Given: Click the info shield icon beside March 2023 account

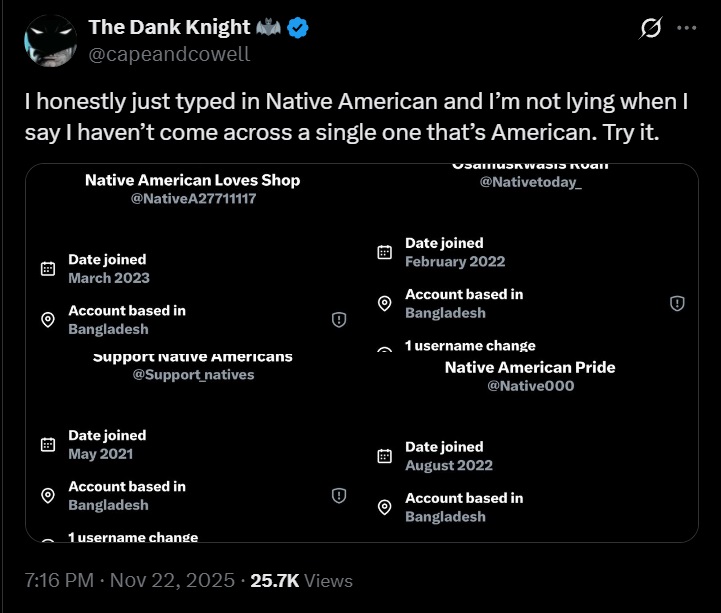Looking at the screenshot, I should pyautogui.click(x=339, y=320).
